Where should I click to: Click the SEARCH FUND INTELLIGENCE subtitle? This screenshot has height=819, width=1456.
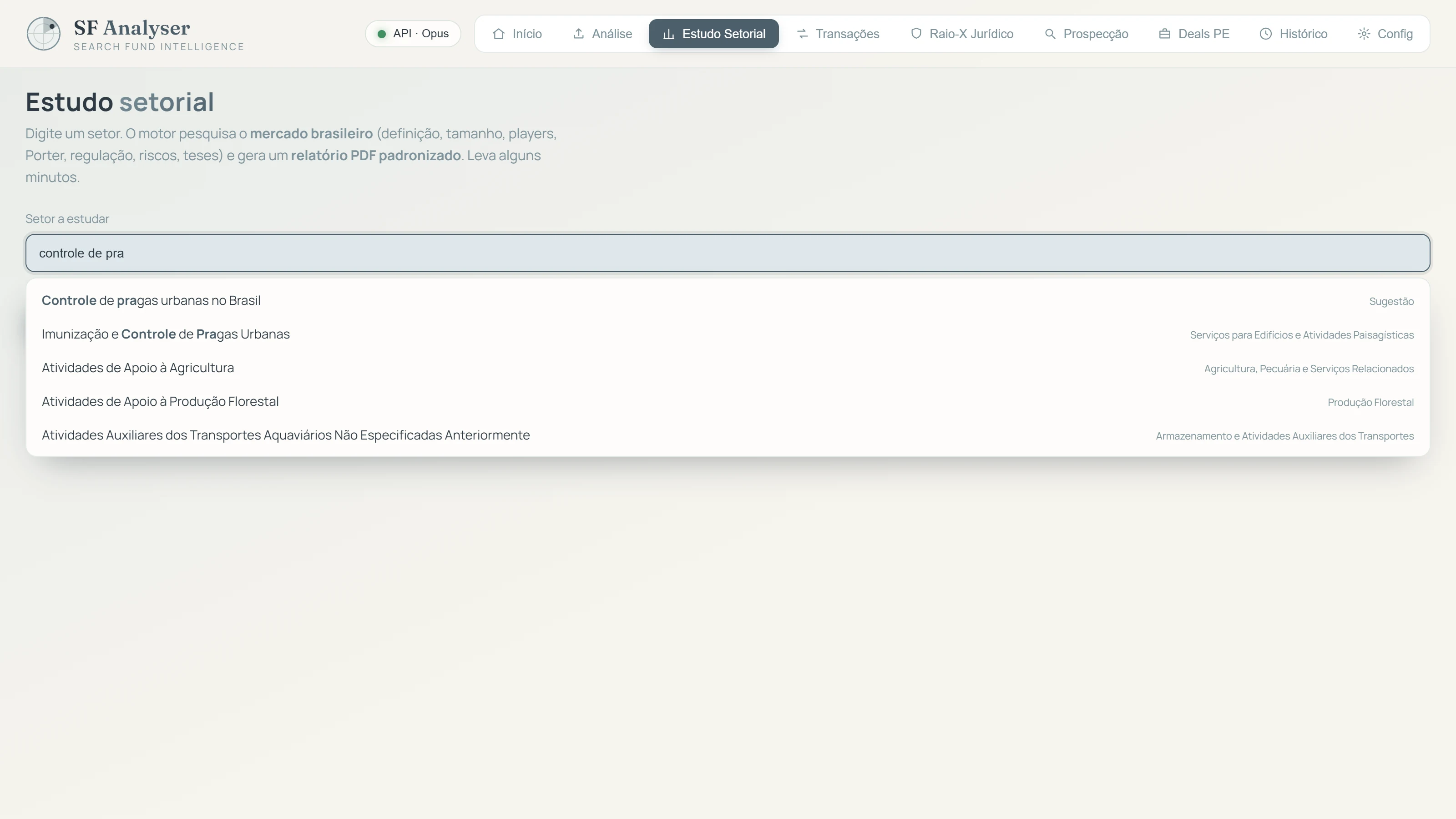159,47
